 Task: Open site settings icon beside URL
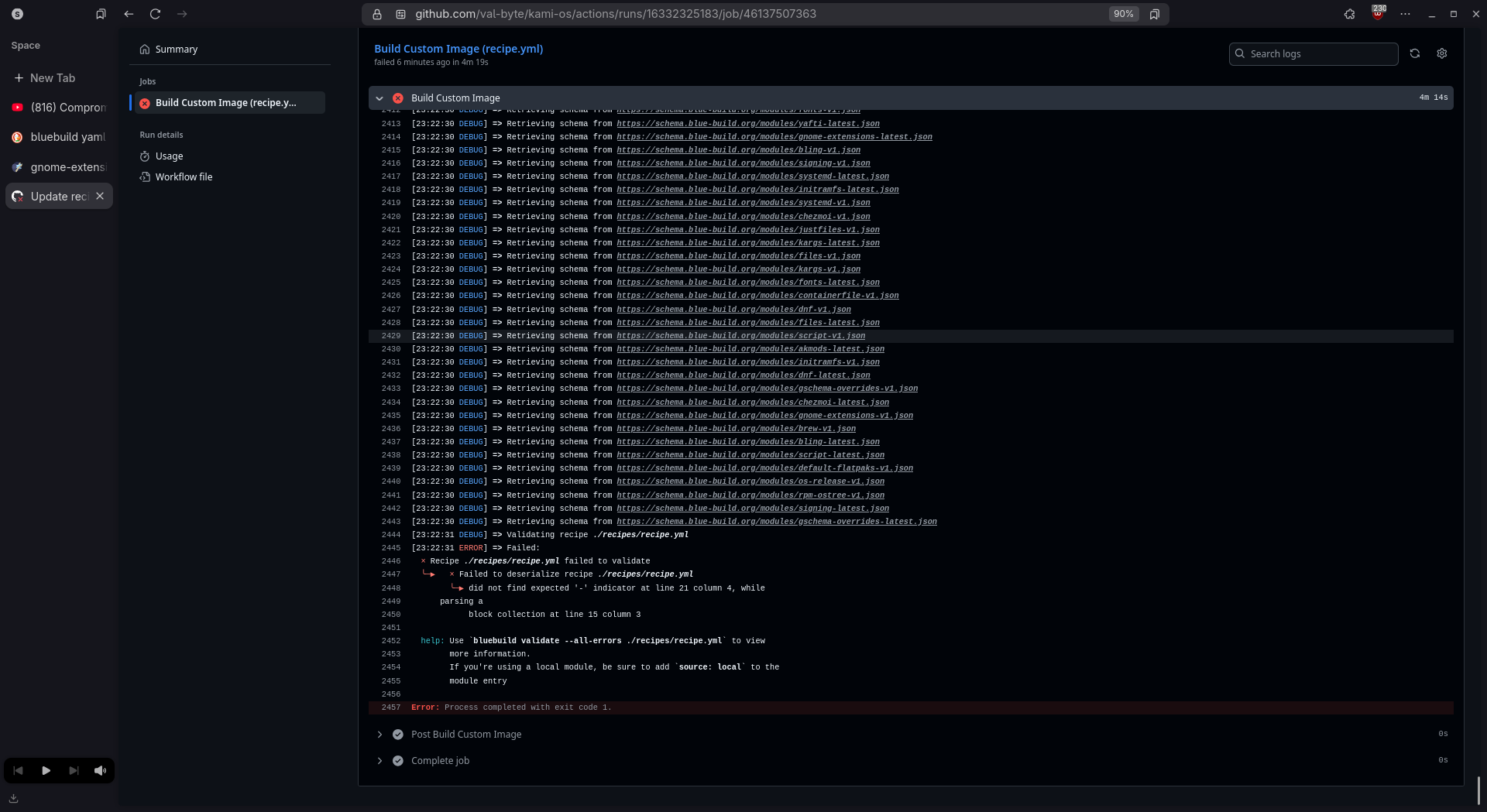400,14
